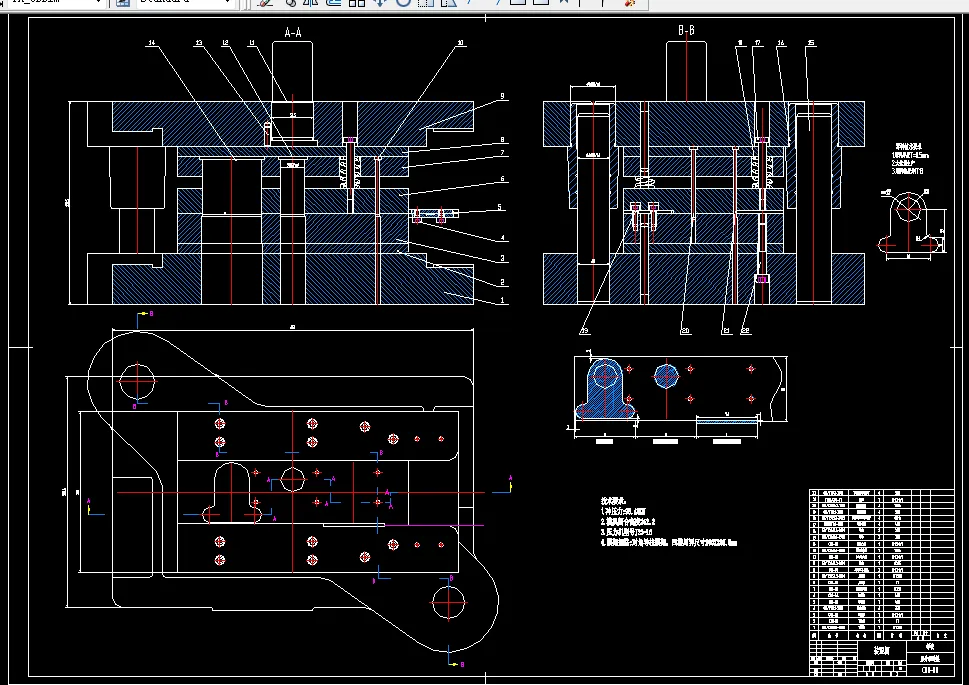Image resolution: width=969 pixels, height=685 pixels.
Task: Activate the Scale tool
Action: tap(426, 2)
